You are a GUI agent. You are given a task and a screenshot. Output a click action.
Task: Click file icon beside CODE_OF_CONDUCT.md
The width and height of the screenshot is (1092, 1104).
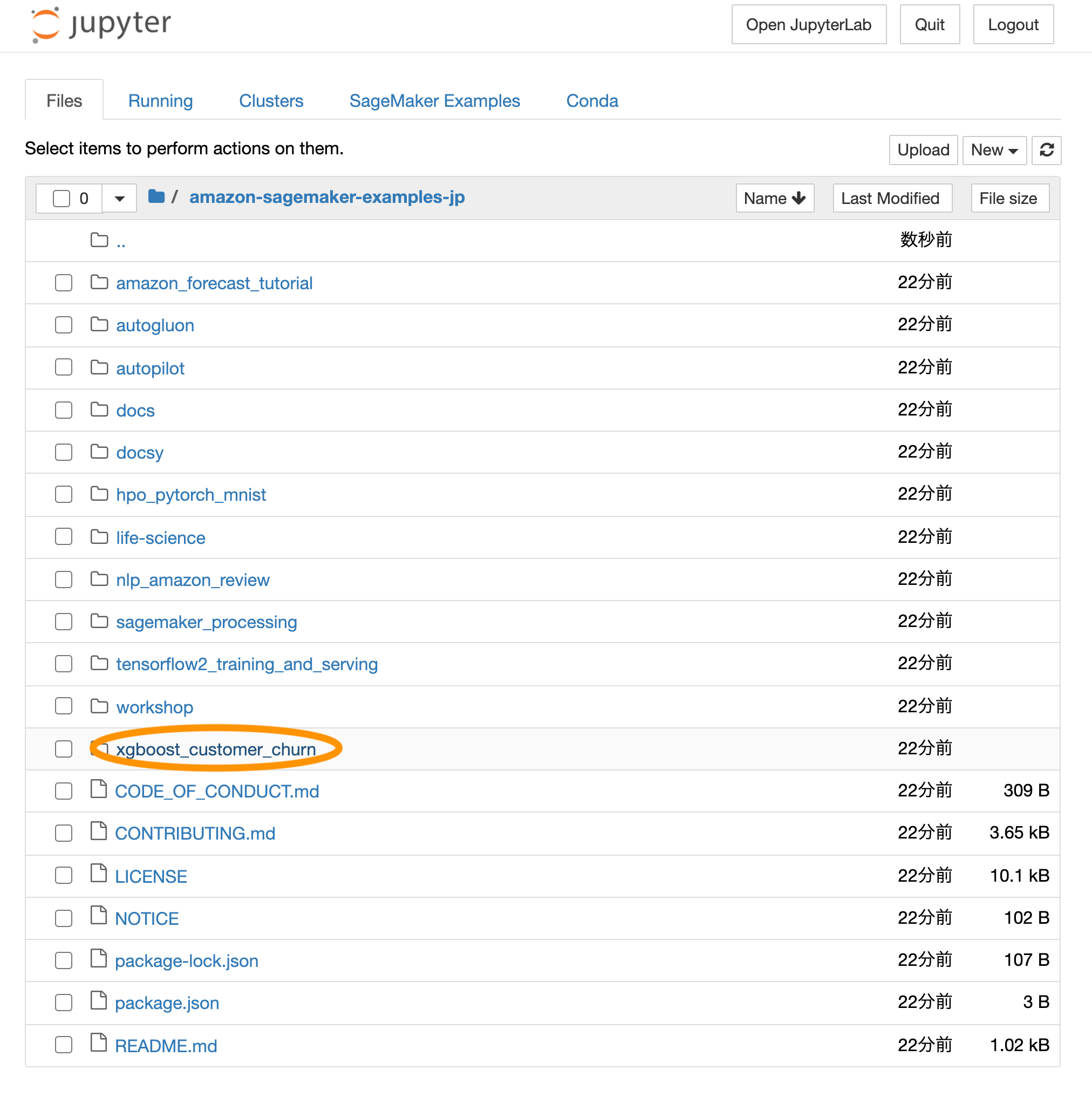[x=99, y=789]
